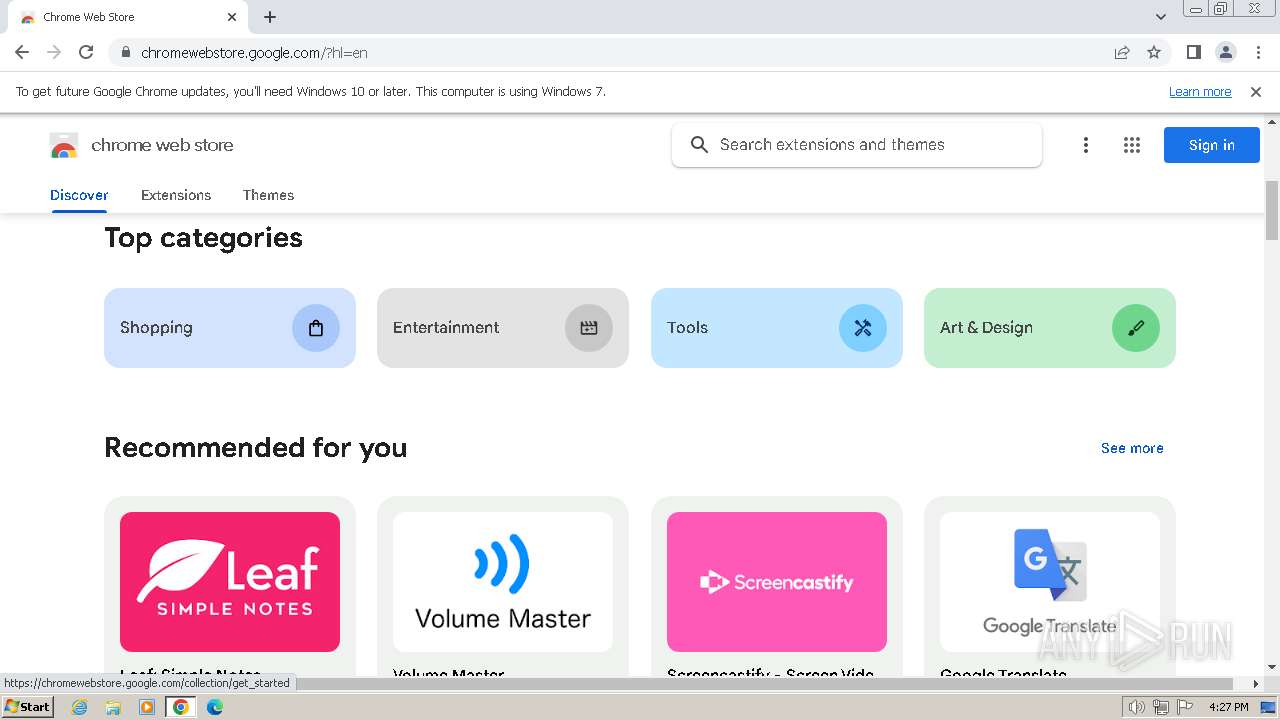Share this page icon in address bar

pos(1122,52)
